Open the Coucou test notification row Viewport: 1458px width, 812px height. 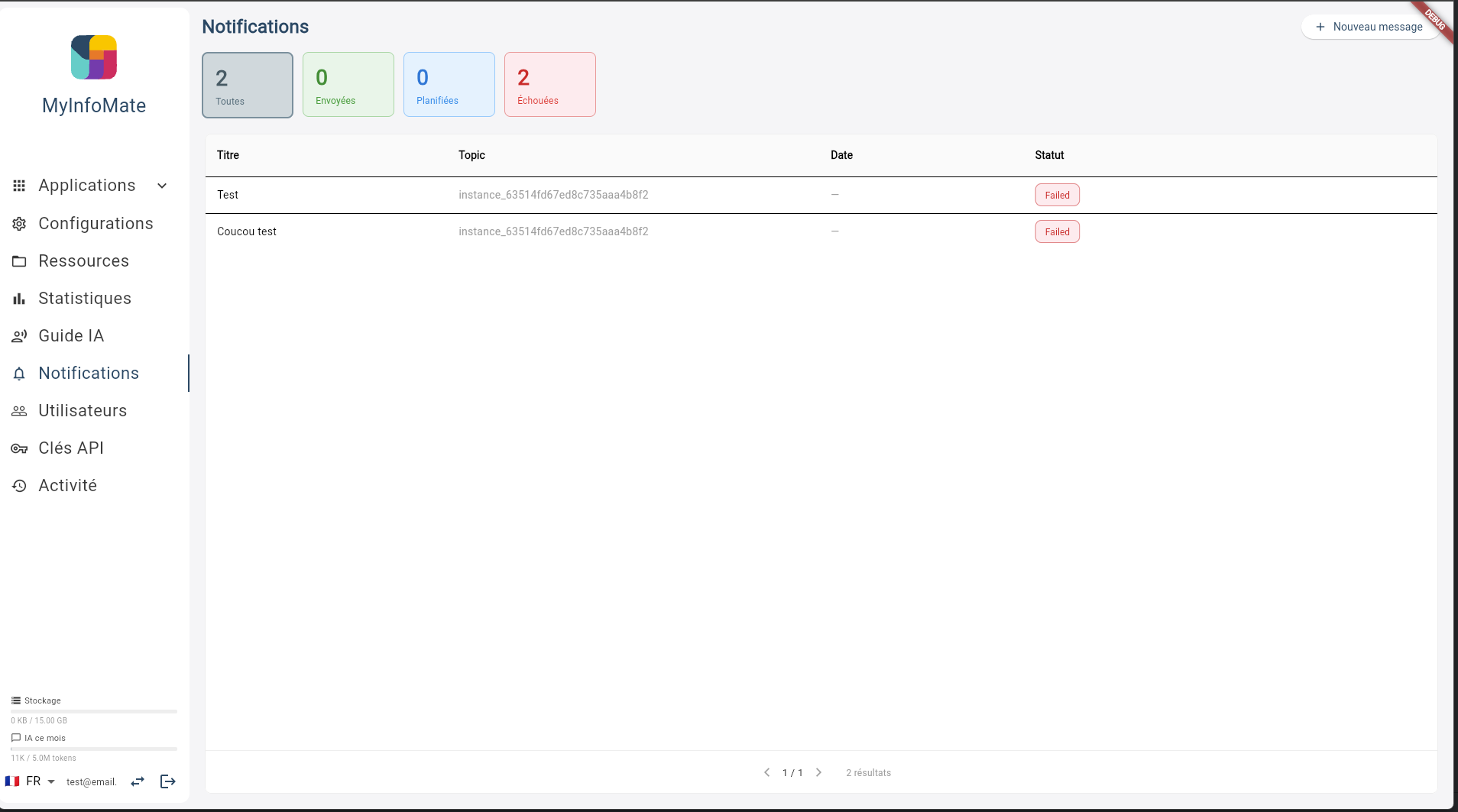pos(821,231)
